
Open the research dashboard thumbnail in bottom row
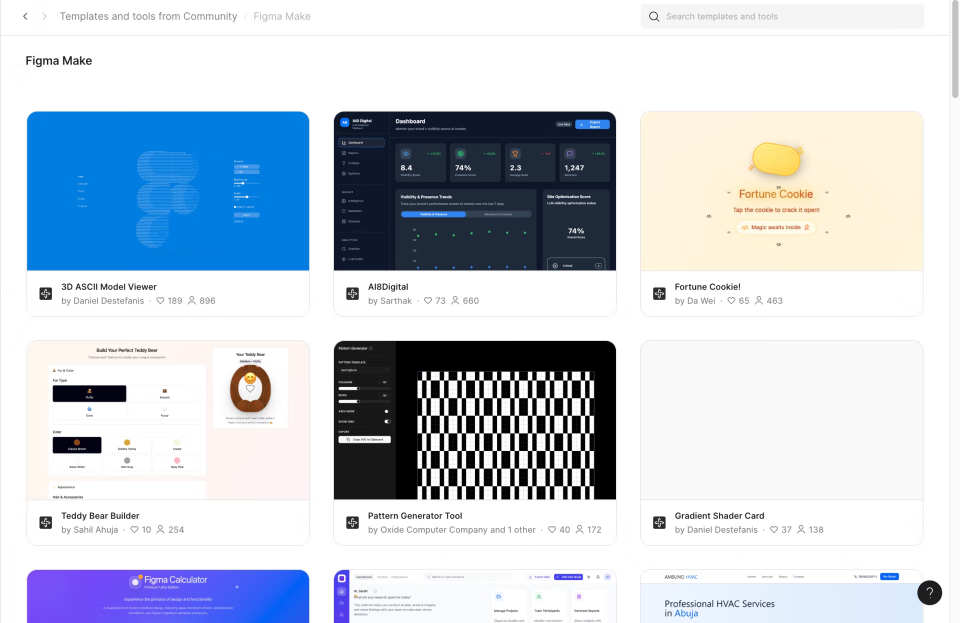tap(474, 596)
